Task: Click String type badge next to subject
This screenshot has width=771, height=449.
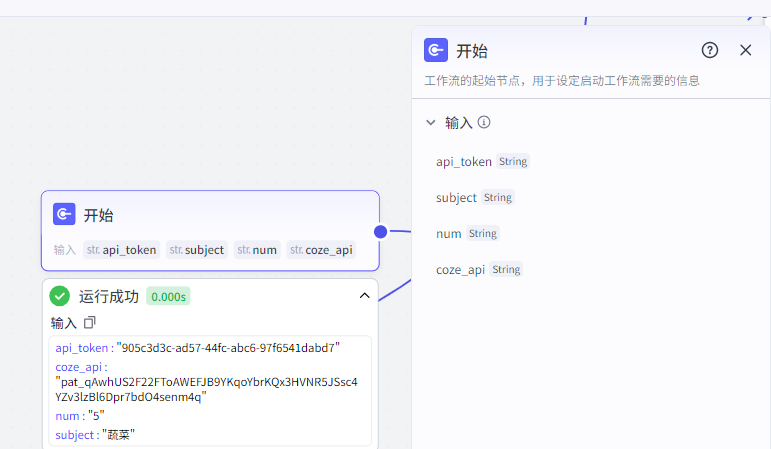Action: 498,197
